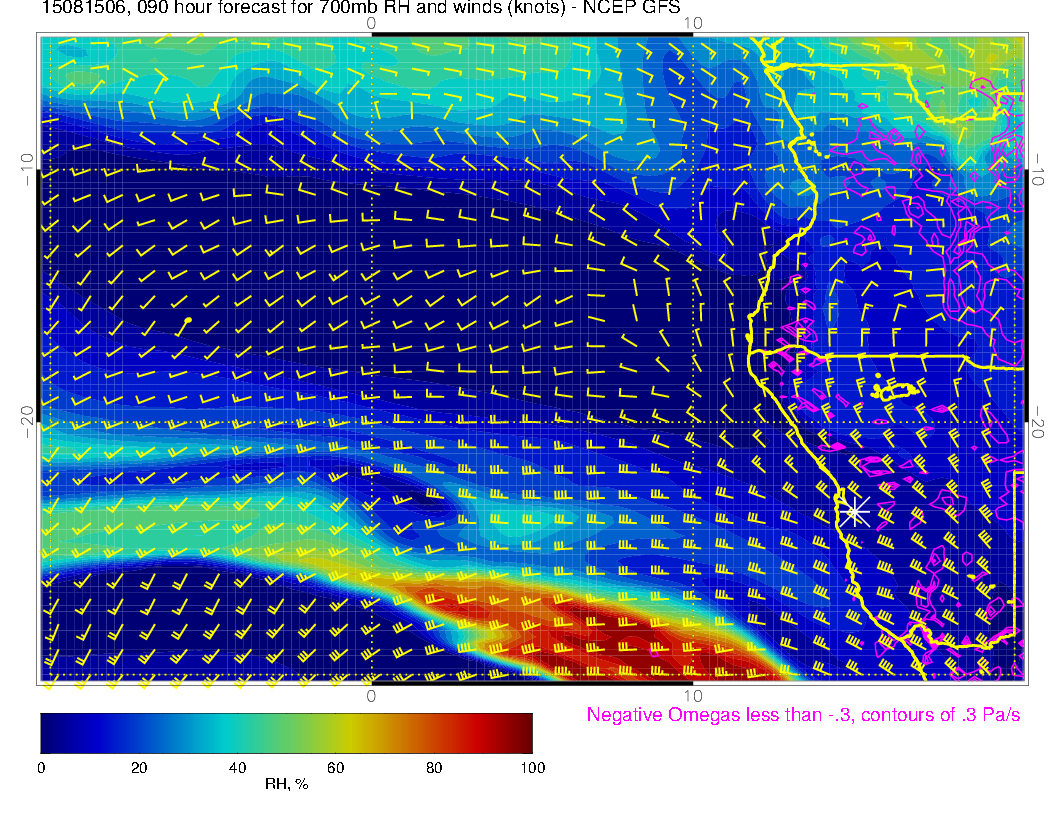1056x816 pixels.
Task: Click the latitude label -10 on the left axis
Action: pos(27,169)
